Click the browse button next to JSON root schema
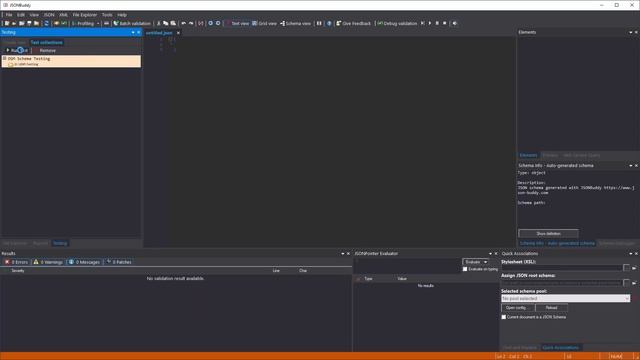 click(627, 282)
